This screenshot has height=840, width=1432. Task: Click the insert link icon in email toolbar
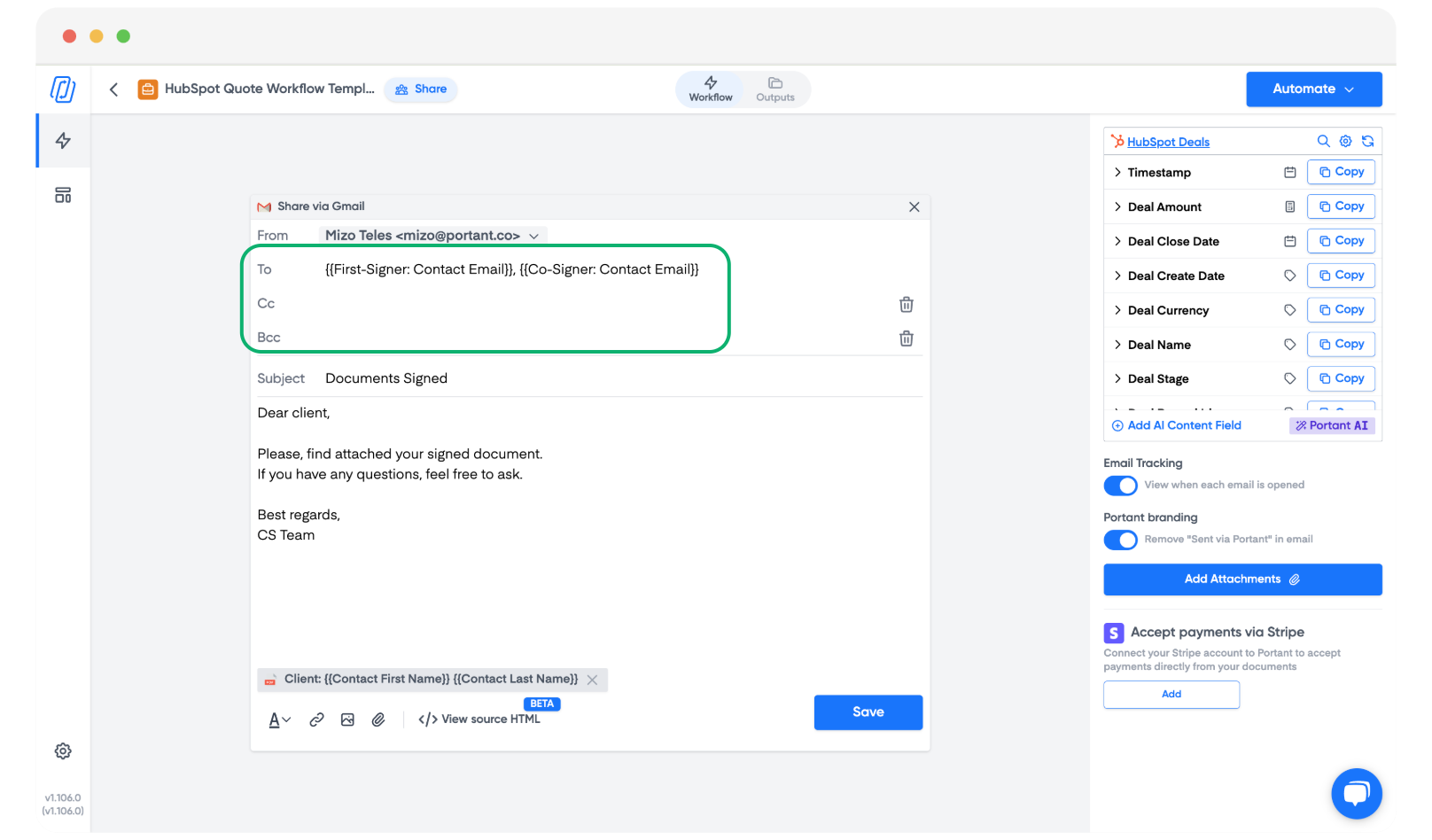316,719
